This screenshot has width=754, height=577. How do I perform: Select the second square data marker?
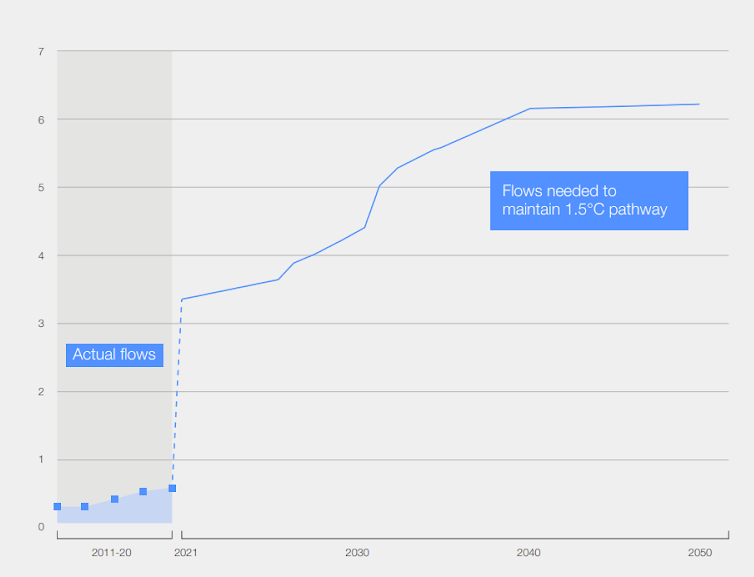tap(85, 506)
